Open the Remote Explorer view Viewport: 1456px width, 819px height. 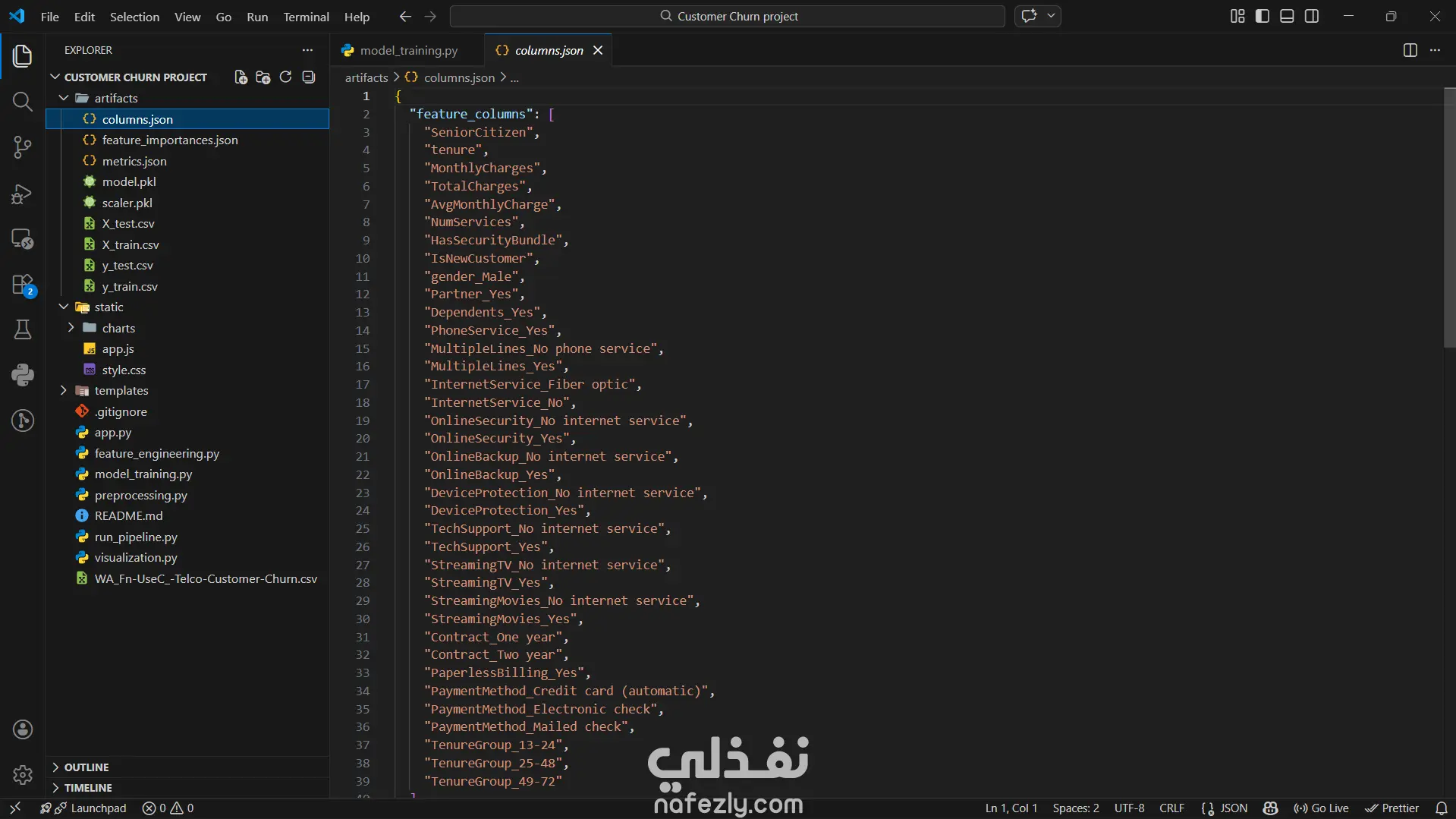(x=23, y=239)
